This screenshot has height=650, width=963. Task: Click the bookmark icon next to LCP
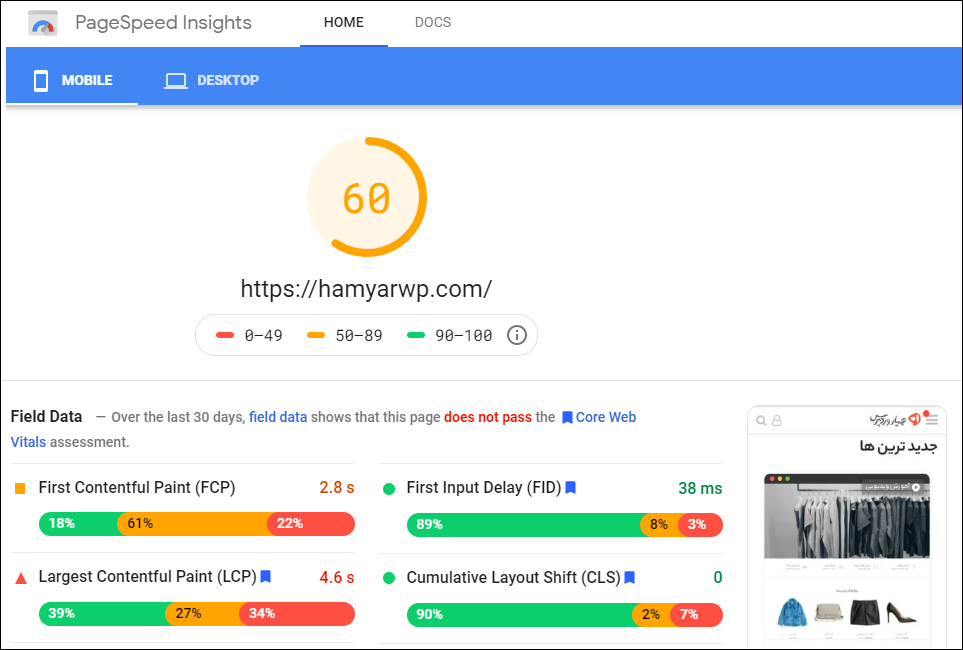[x=265, y=576]
